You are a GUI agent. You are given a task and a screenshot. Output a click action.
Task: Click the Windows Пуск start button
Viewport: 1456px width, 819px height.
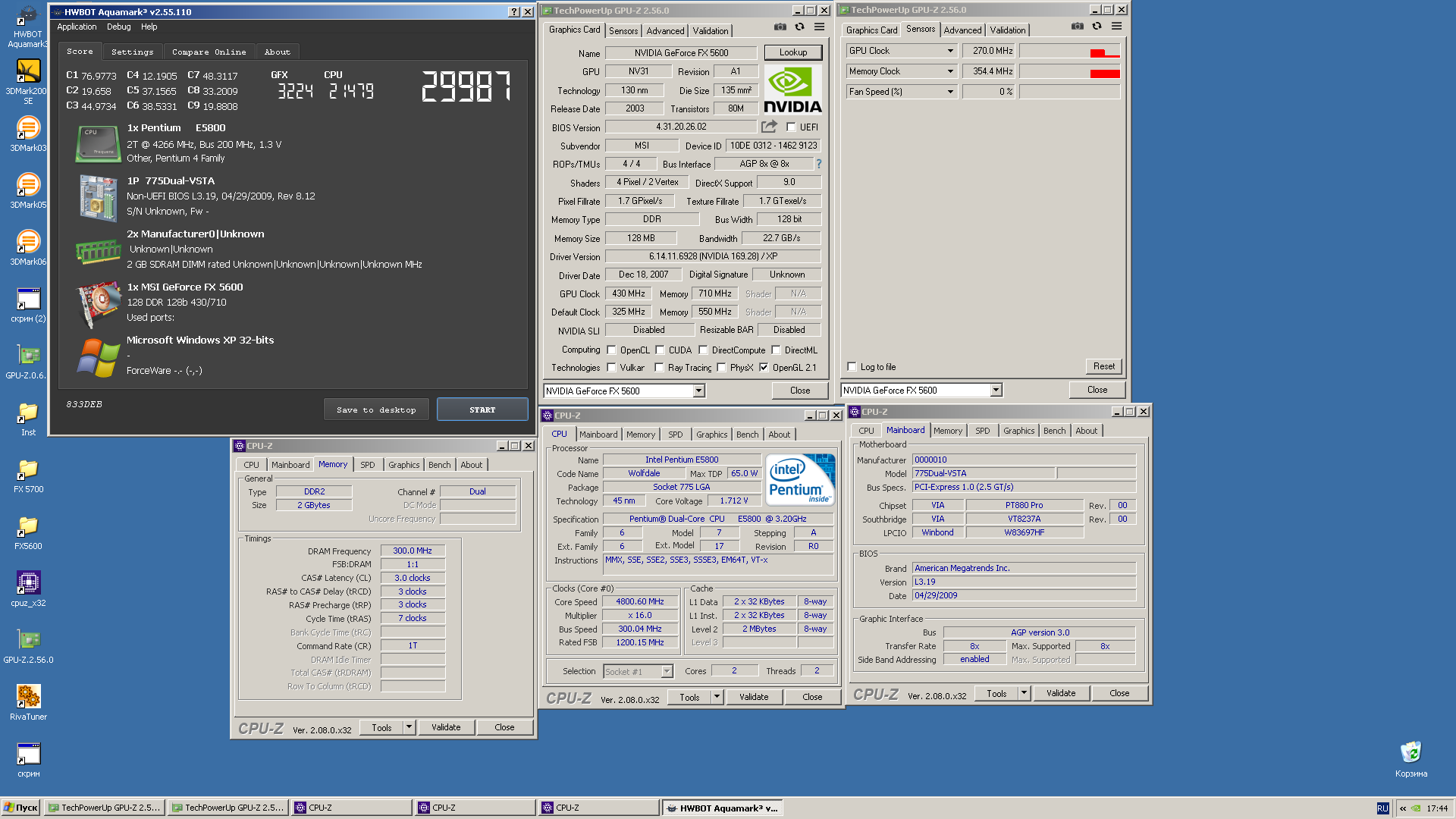pos(20,808)
